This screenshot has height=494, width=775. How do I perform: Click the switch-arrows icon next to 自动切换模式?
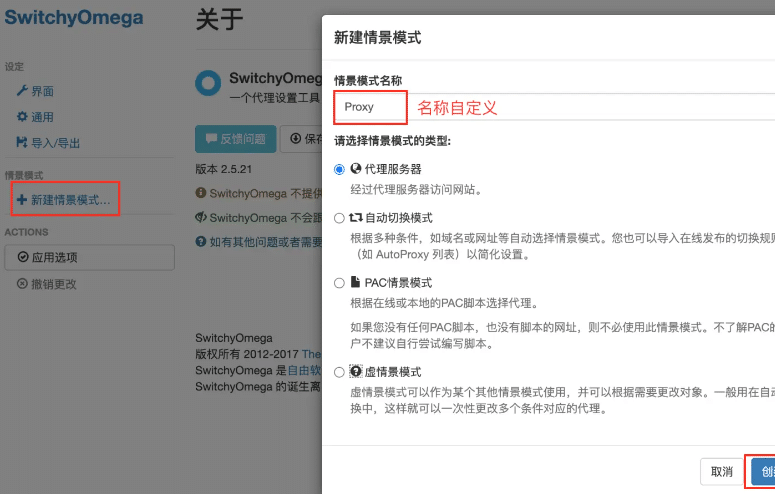coord(356,218)
